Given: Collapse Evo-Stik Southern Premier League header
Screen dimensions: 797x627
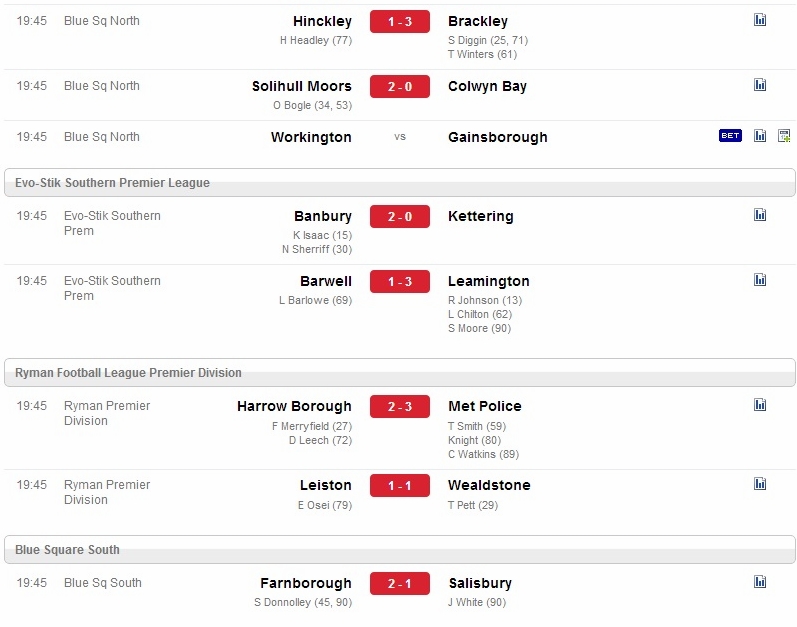Looking at the screenshot, I should pyautogui.click(x=400, y=182).
